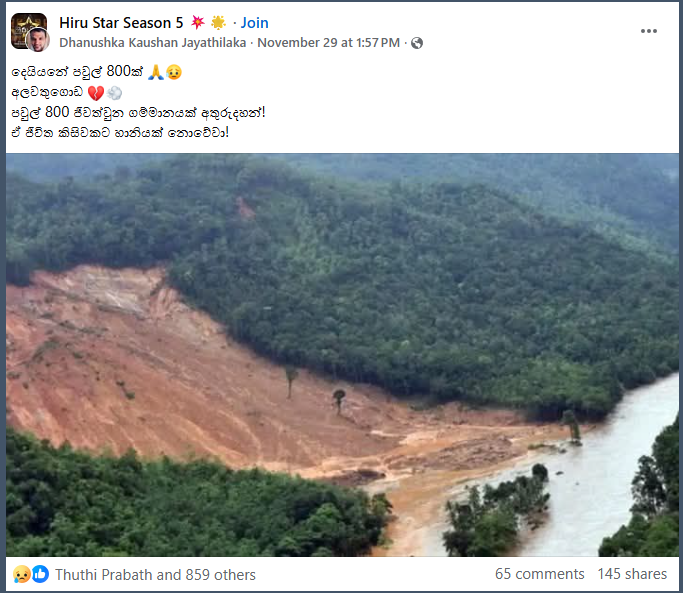Open the landslide photo

(342, 355)
